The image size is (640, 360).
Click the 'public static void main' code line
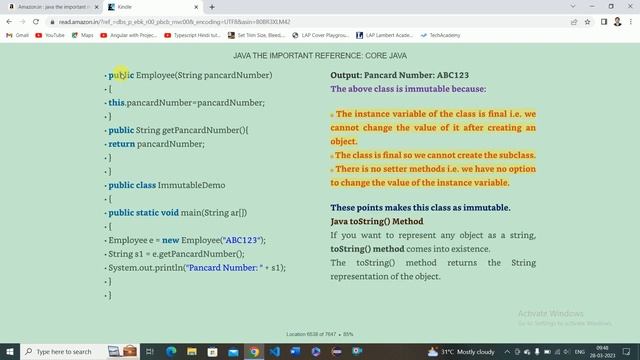178,213
